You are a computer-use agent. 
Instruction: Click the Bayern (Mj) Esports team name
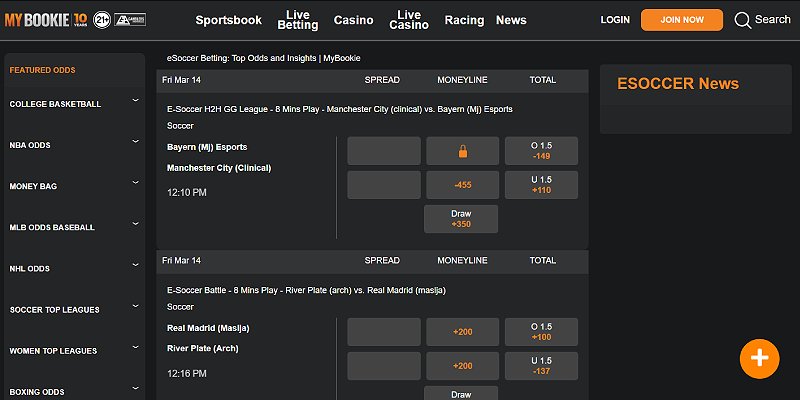[207, 147]
